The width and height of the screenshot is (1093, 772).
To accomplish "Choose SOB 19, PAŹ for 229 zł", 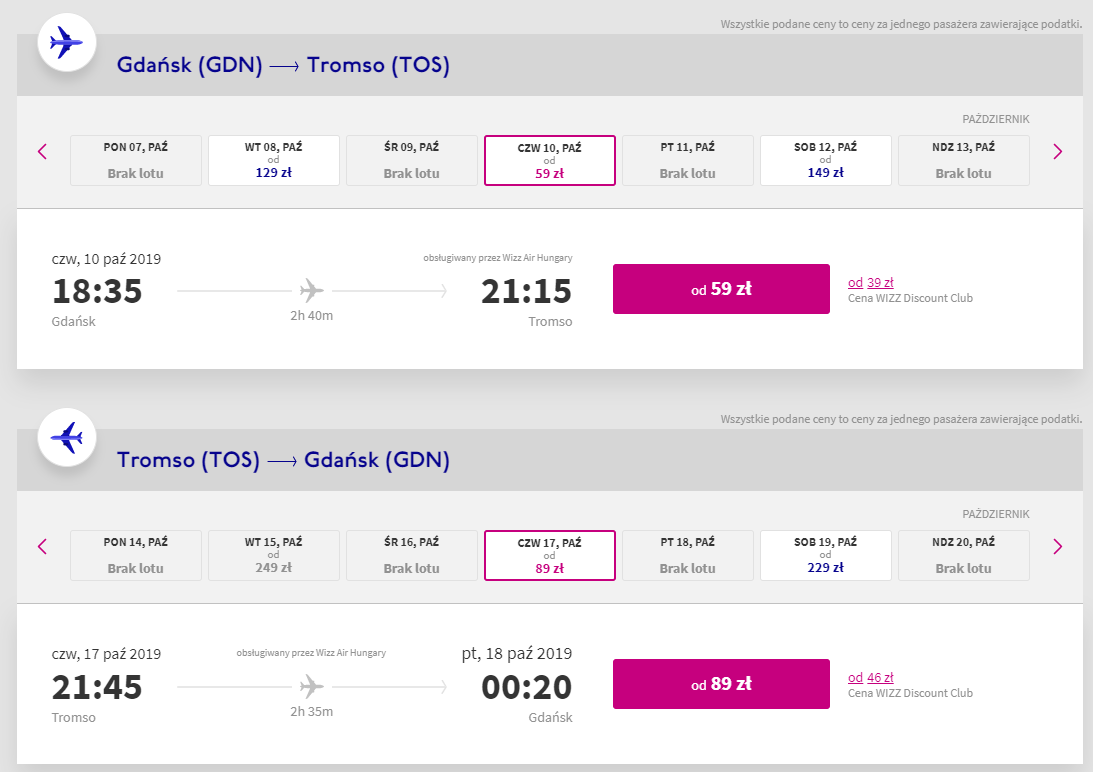I will (x=825, y=555).
